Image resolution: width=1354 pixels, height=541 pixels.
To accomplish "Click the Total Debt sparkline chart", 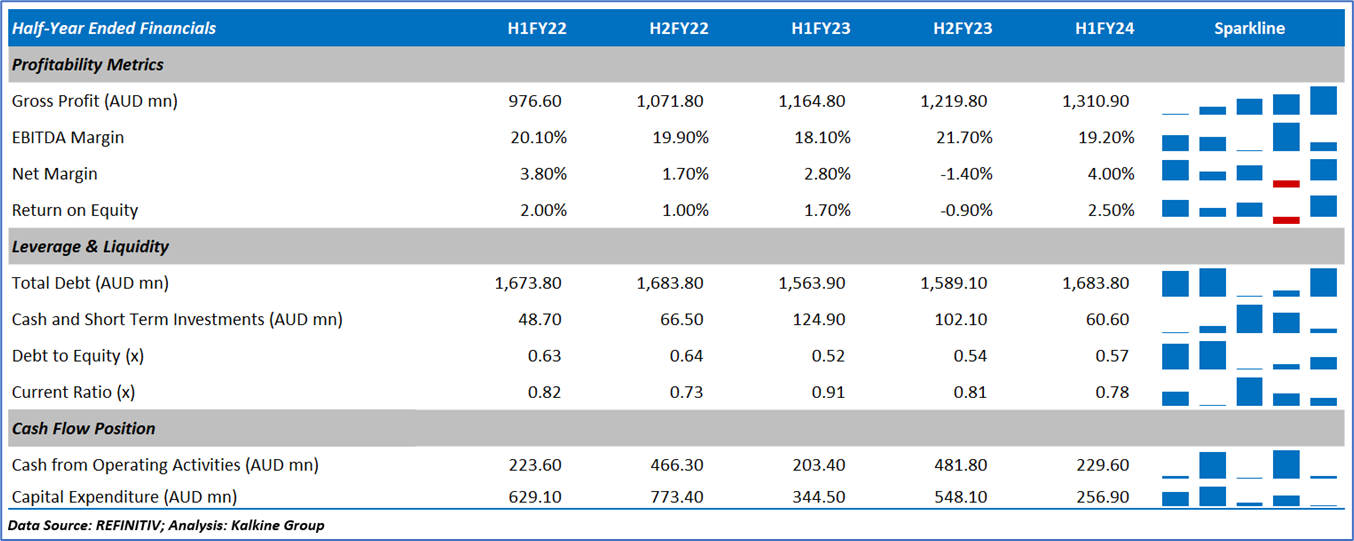I will pyautogui.click(x=1249, y=283).
